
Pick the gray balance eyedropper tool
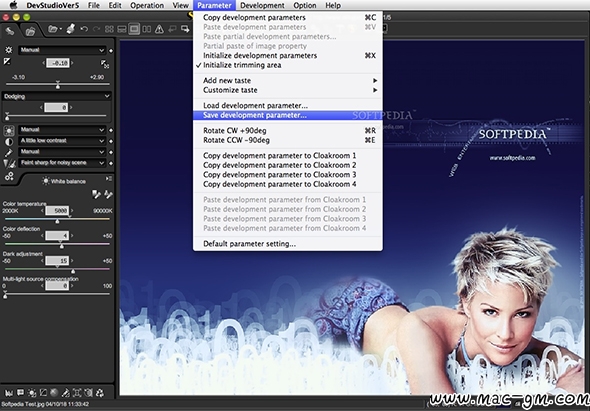[x=96, y=194]
